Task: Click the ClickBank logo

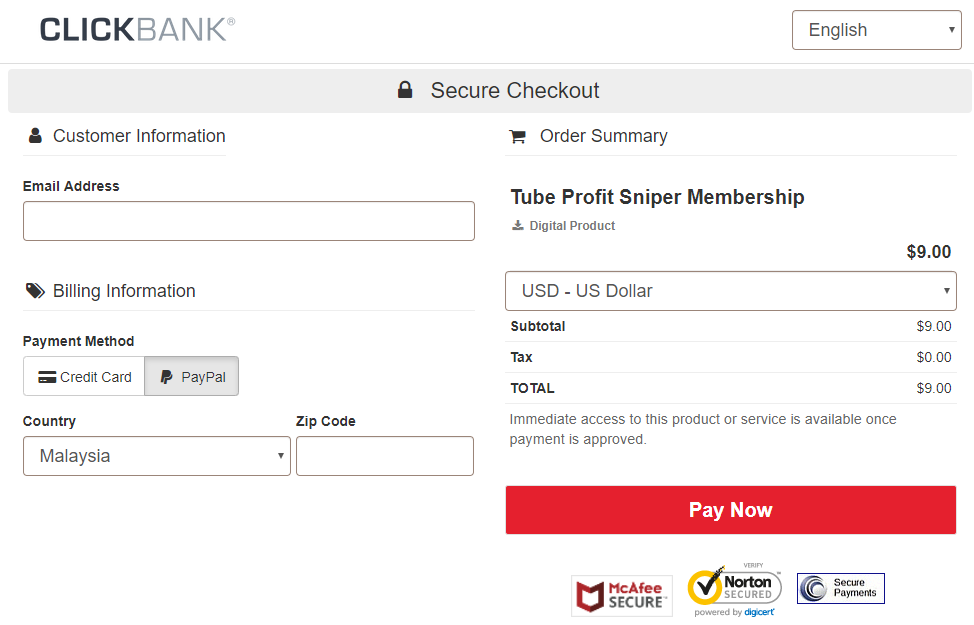Action: (x=137, y=30)
